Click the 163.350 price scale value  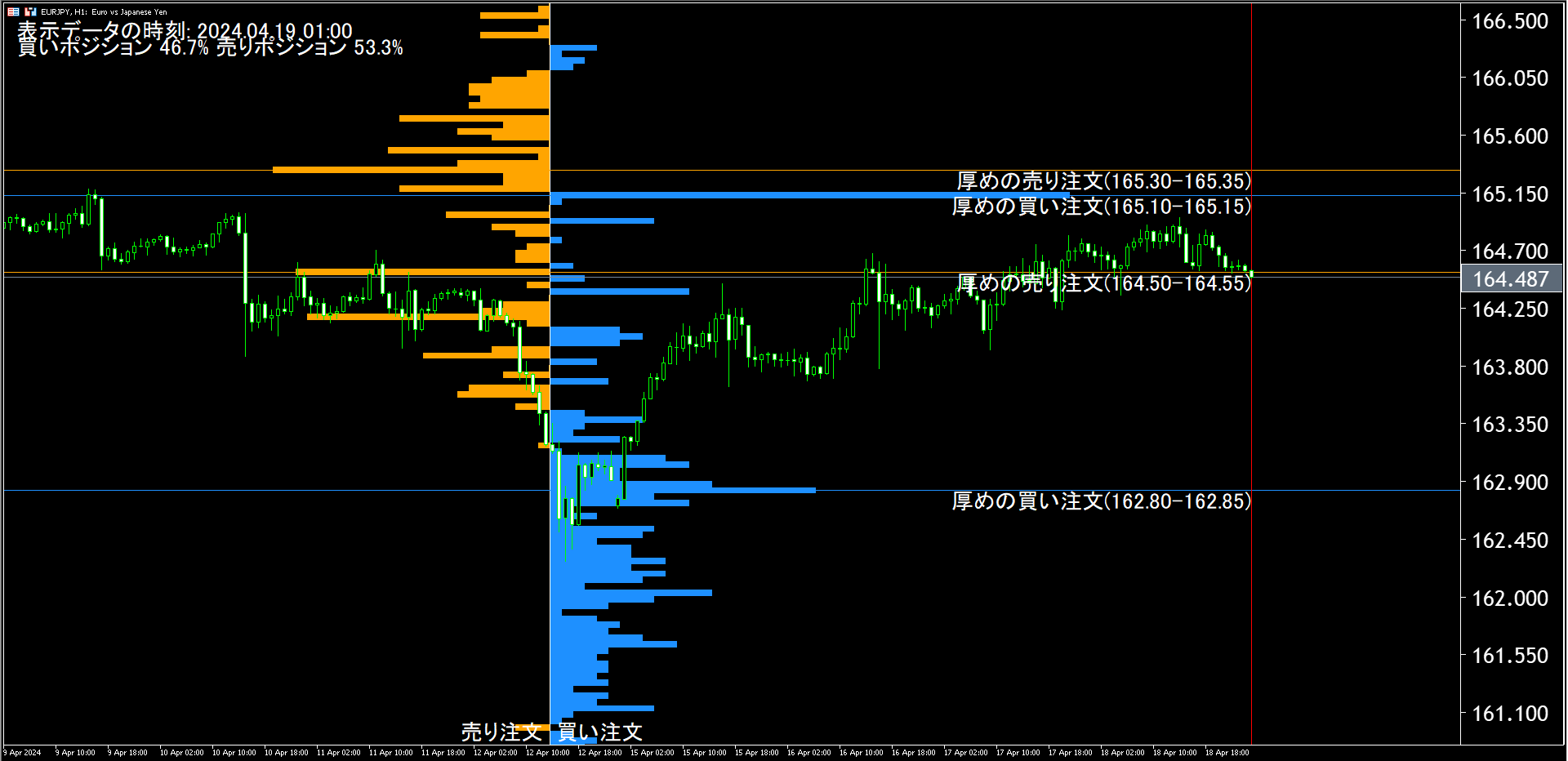(1510, 425)
